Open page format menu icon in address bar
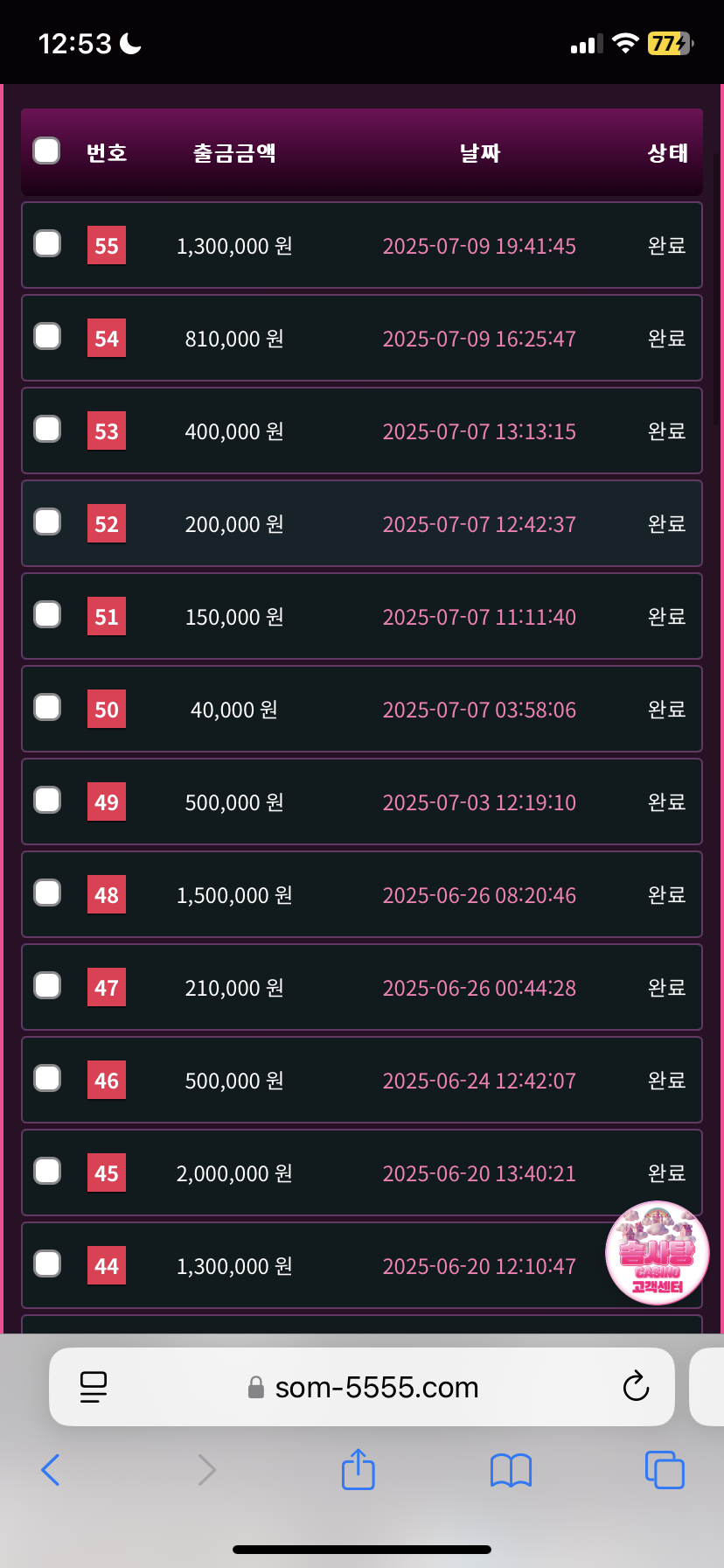The image size is (724, 1568). click(x=93, y=1387)
